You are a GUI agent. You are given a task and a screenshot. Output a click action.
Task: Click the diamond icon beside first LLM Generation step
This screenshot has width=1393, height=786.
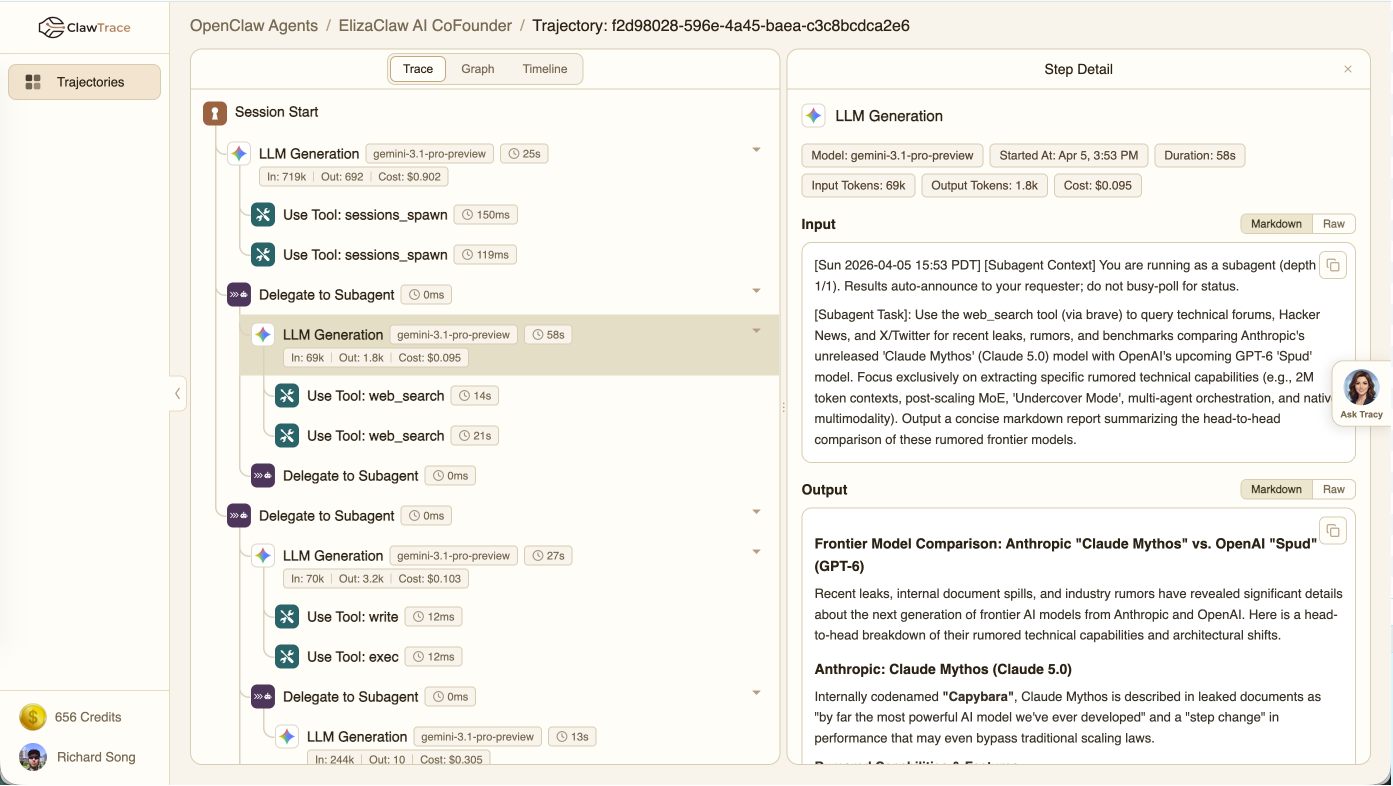click(238, 153)
